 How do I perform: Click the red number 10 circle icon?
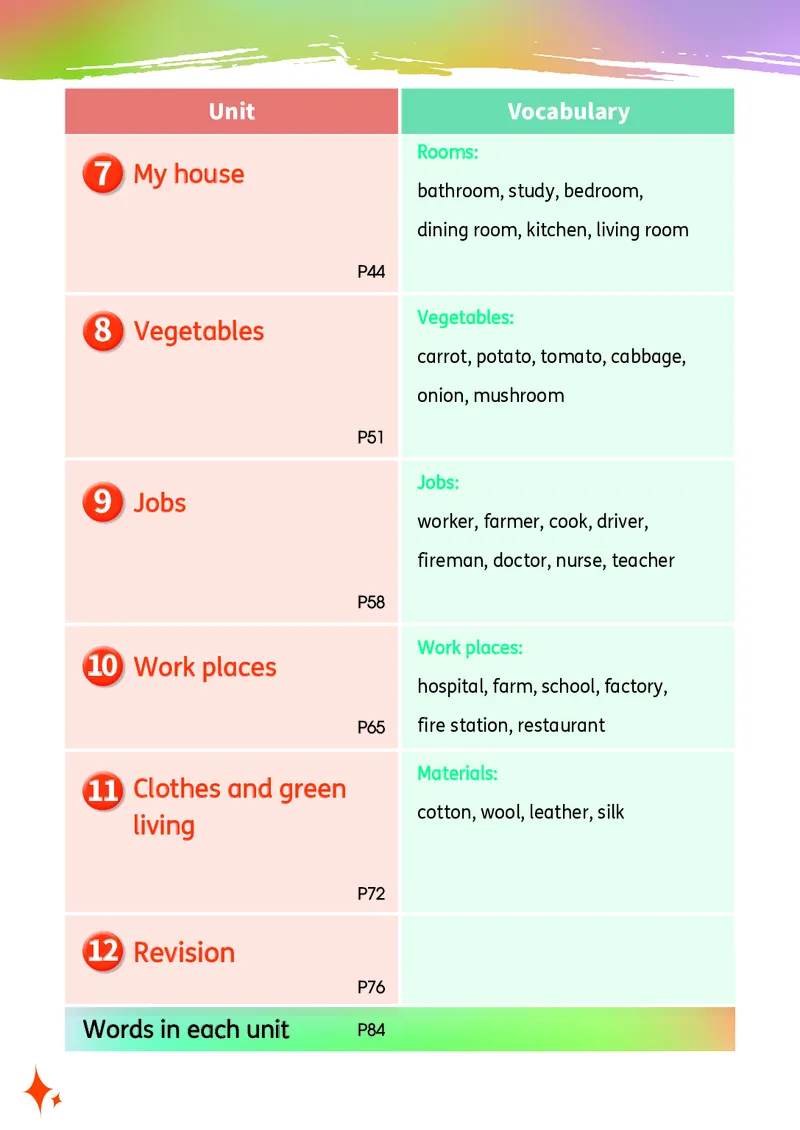pyautogui.click(x=103, y=667)
